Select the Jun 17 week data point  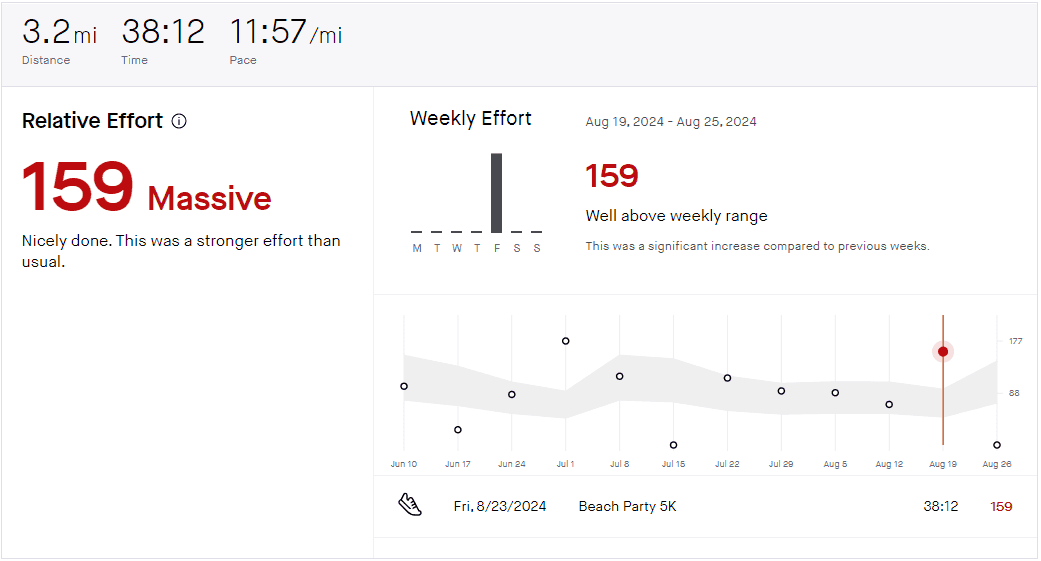point(458,430)
